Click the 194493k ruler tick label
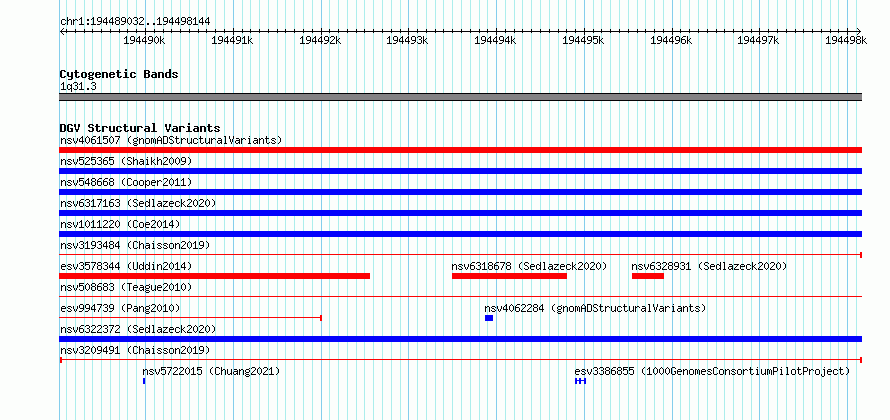 pos(407,40)
